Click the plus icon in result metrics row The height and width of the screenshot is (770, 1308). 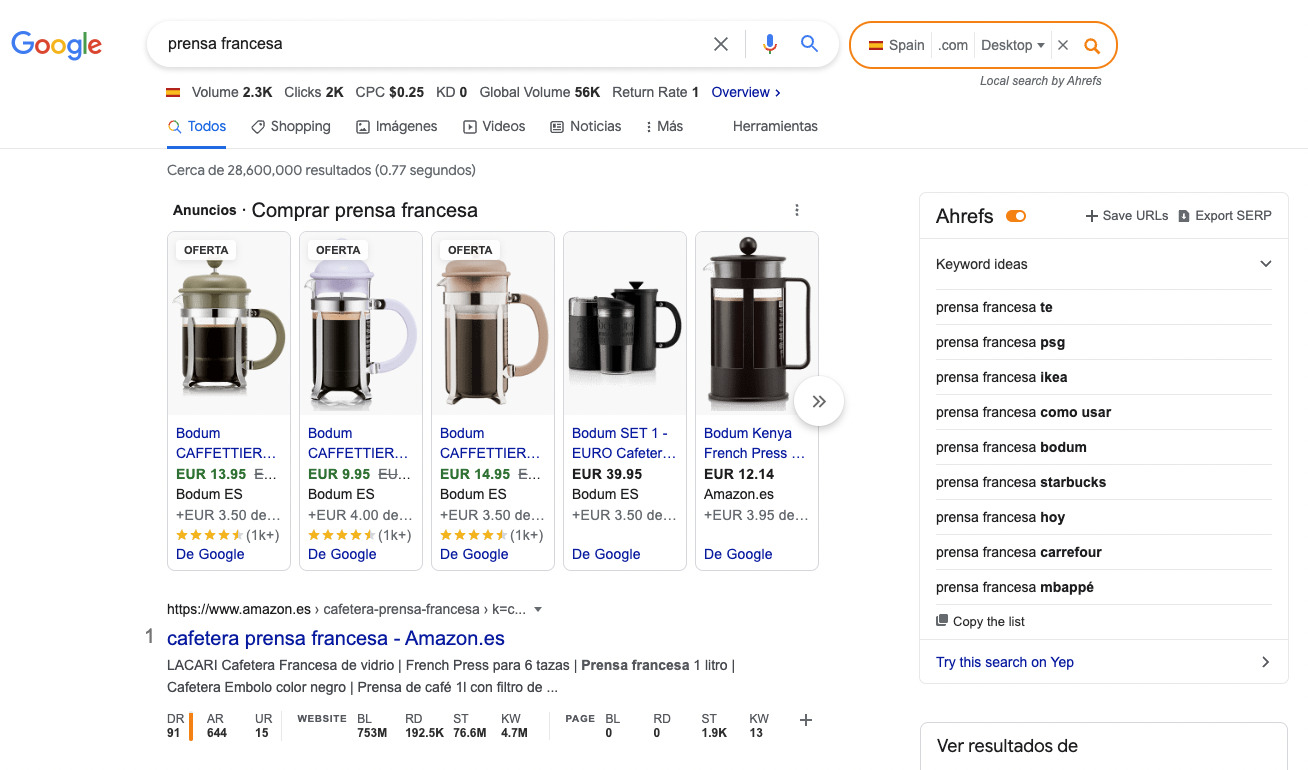[806, 720]
